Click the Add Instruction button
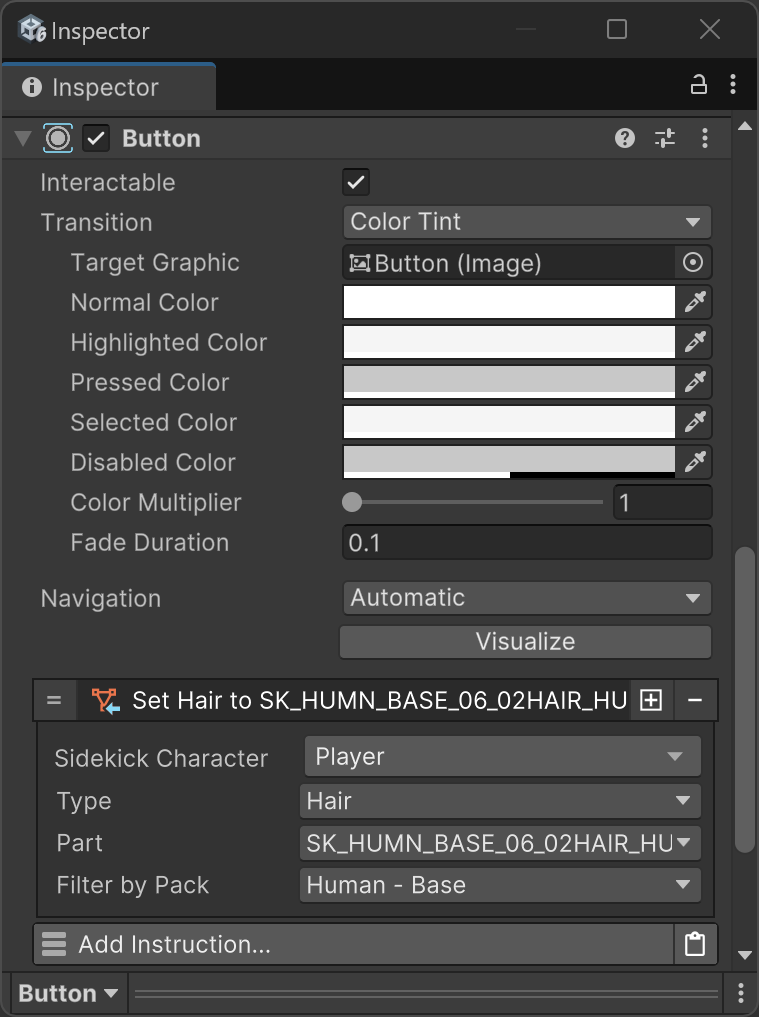The width and height of the screenshot is (759, 1017). click(x=355, y=944)
